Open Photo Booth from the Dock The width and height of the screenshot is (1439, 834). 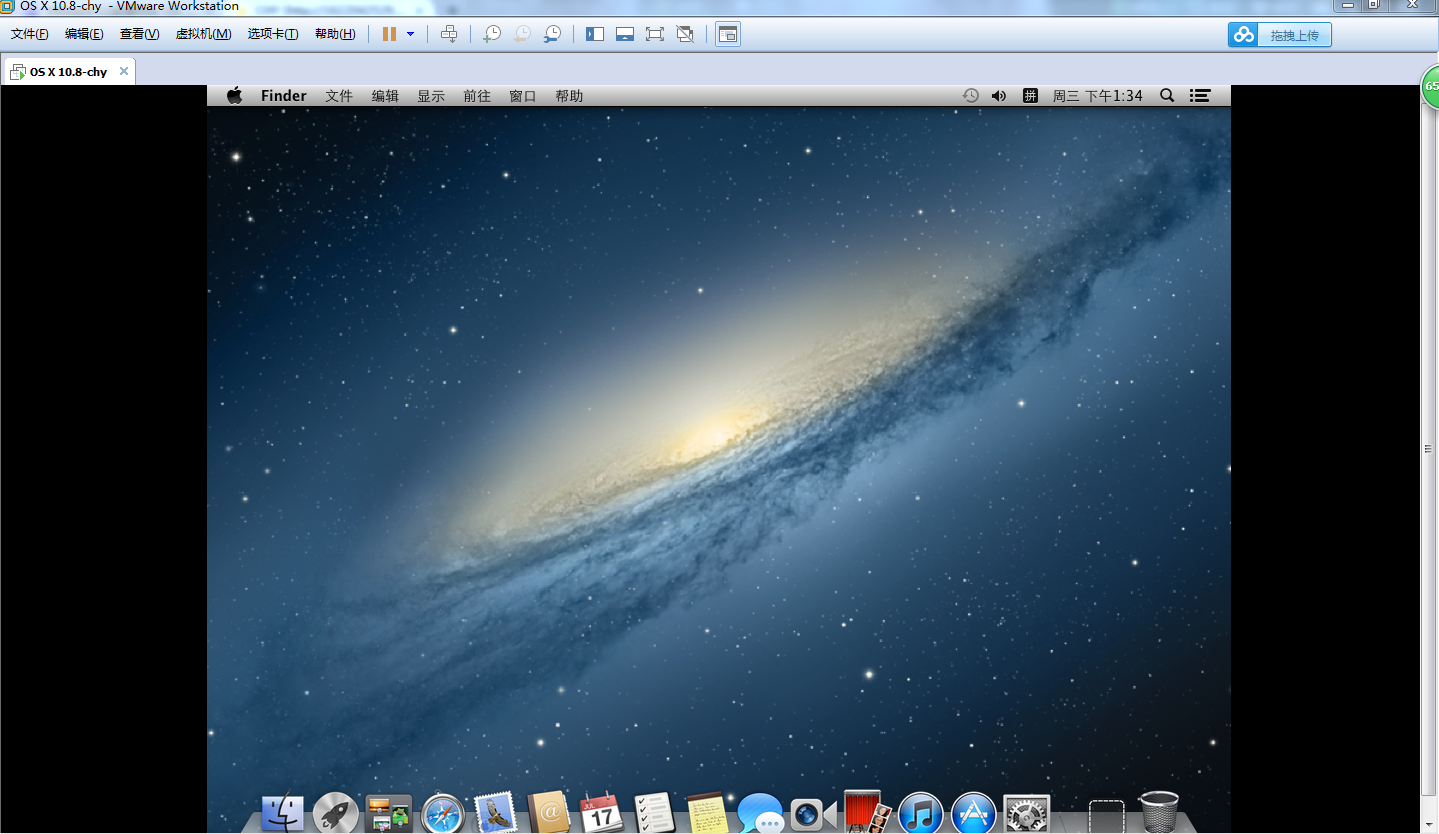click(867, 812)
